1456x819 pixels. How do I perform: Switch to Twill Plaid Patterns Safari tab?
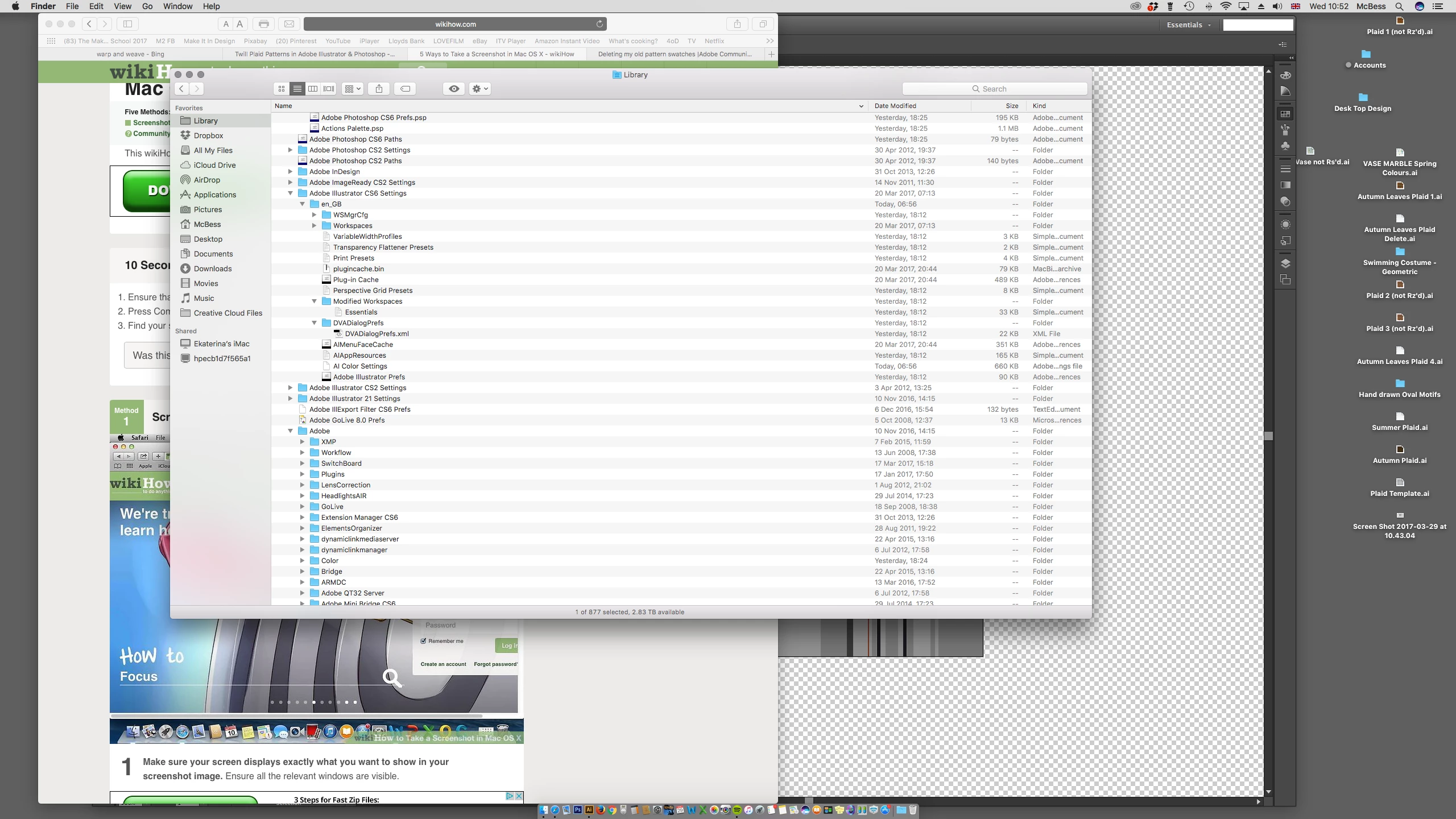(315, 54)
